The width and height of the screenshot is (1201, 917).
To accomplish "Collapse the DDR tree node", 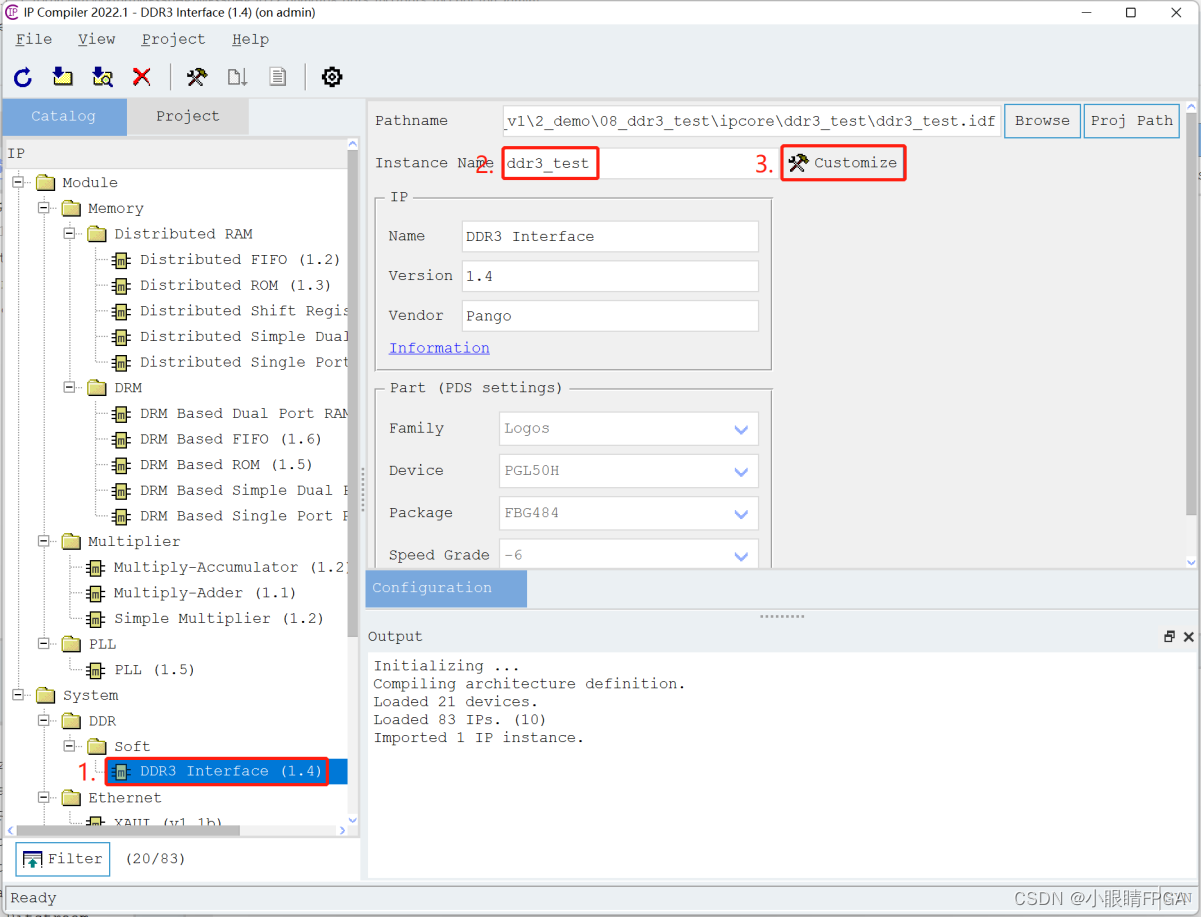I will pos(44,721).
